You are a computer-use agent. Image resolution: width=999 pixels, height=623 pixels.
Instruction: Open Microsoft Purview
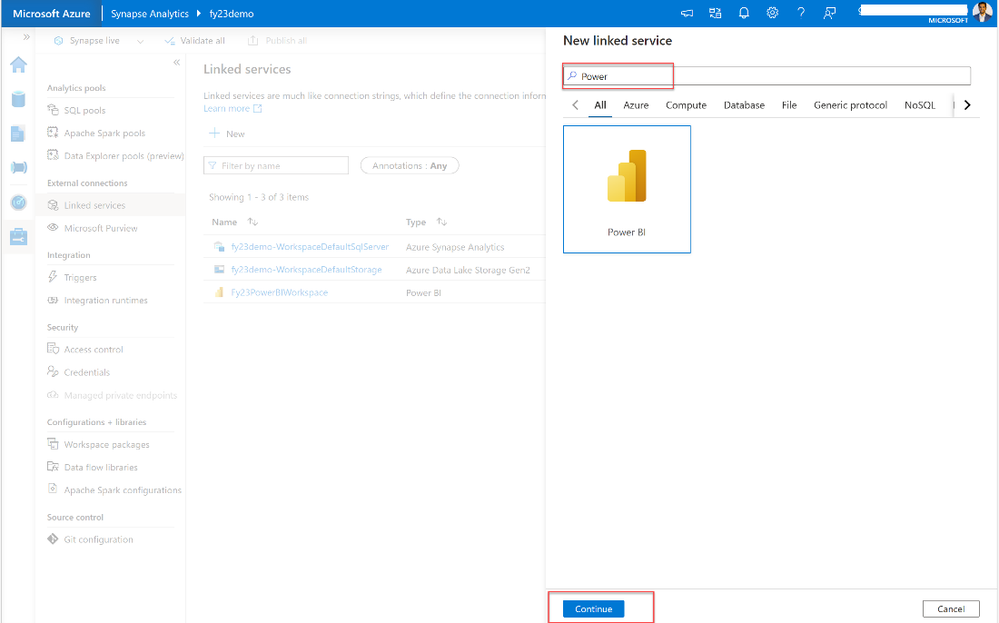(x=101, y=228)
